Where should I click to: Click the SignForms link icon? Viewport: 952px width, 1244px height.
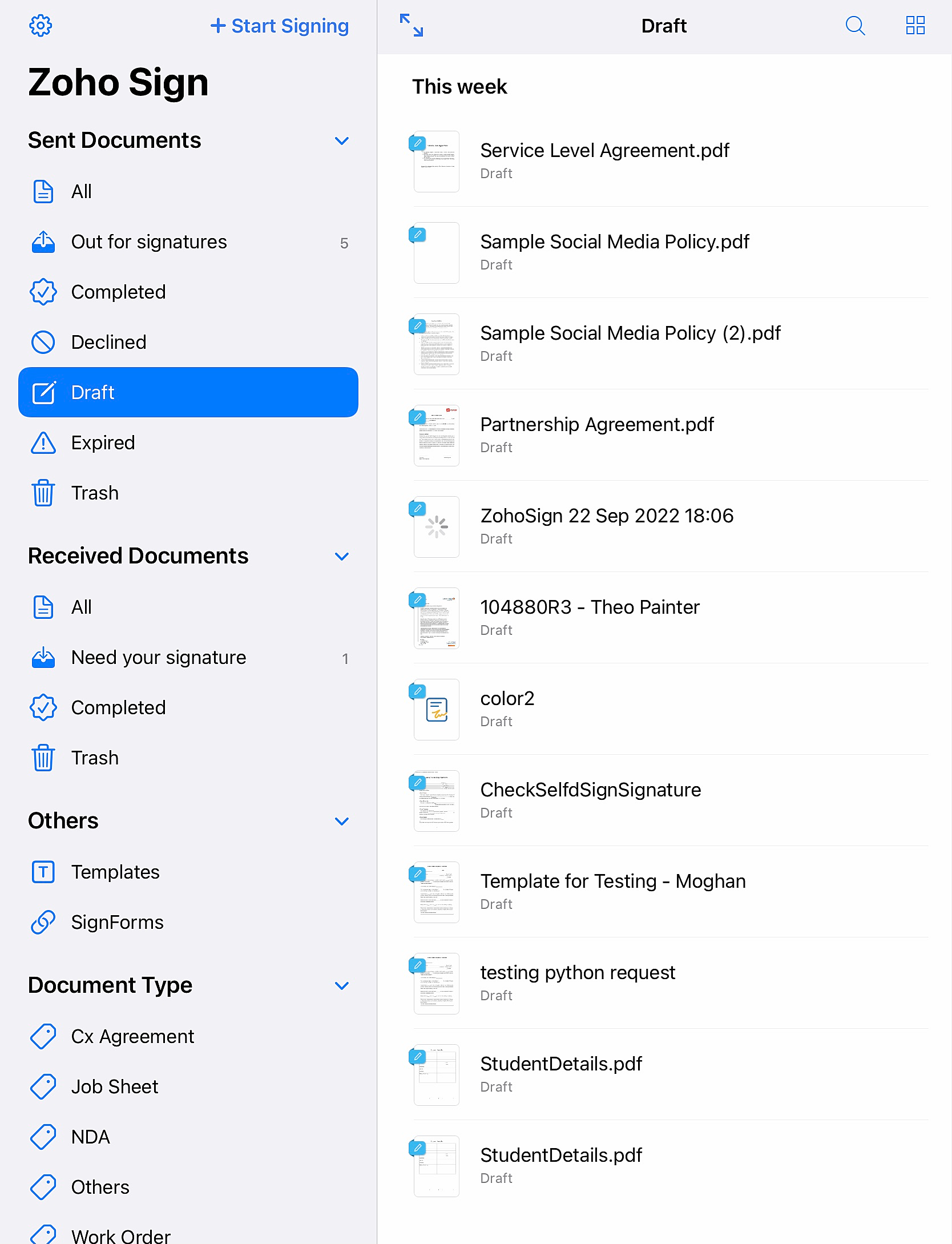(x=43, y=922)
